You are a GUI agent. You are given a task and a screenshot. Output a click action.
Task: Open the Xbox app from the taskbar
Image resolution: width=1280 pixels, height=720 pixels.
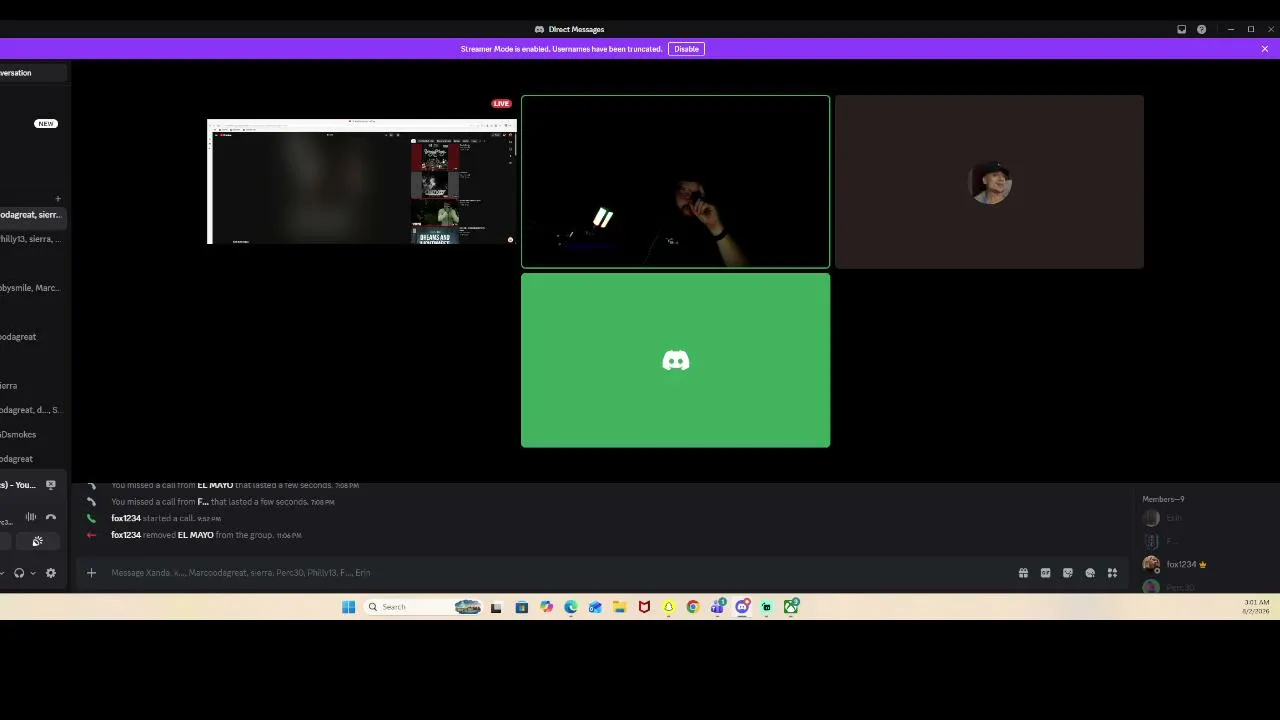(x=791, y=607)
